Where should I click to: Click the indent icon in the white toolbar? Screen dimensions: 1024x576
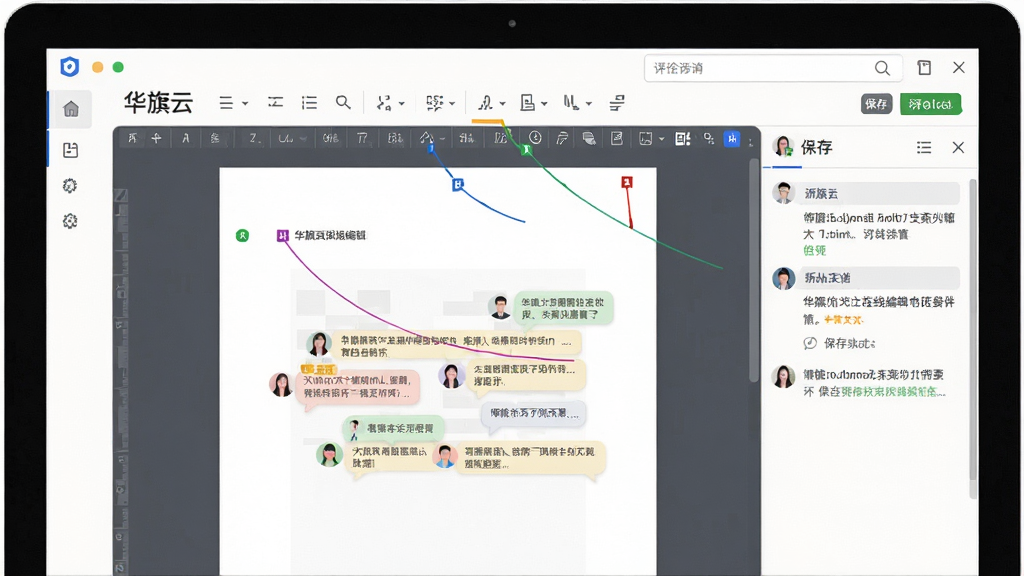point(276,103)
